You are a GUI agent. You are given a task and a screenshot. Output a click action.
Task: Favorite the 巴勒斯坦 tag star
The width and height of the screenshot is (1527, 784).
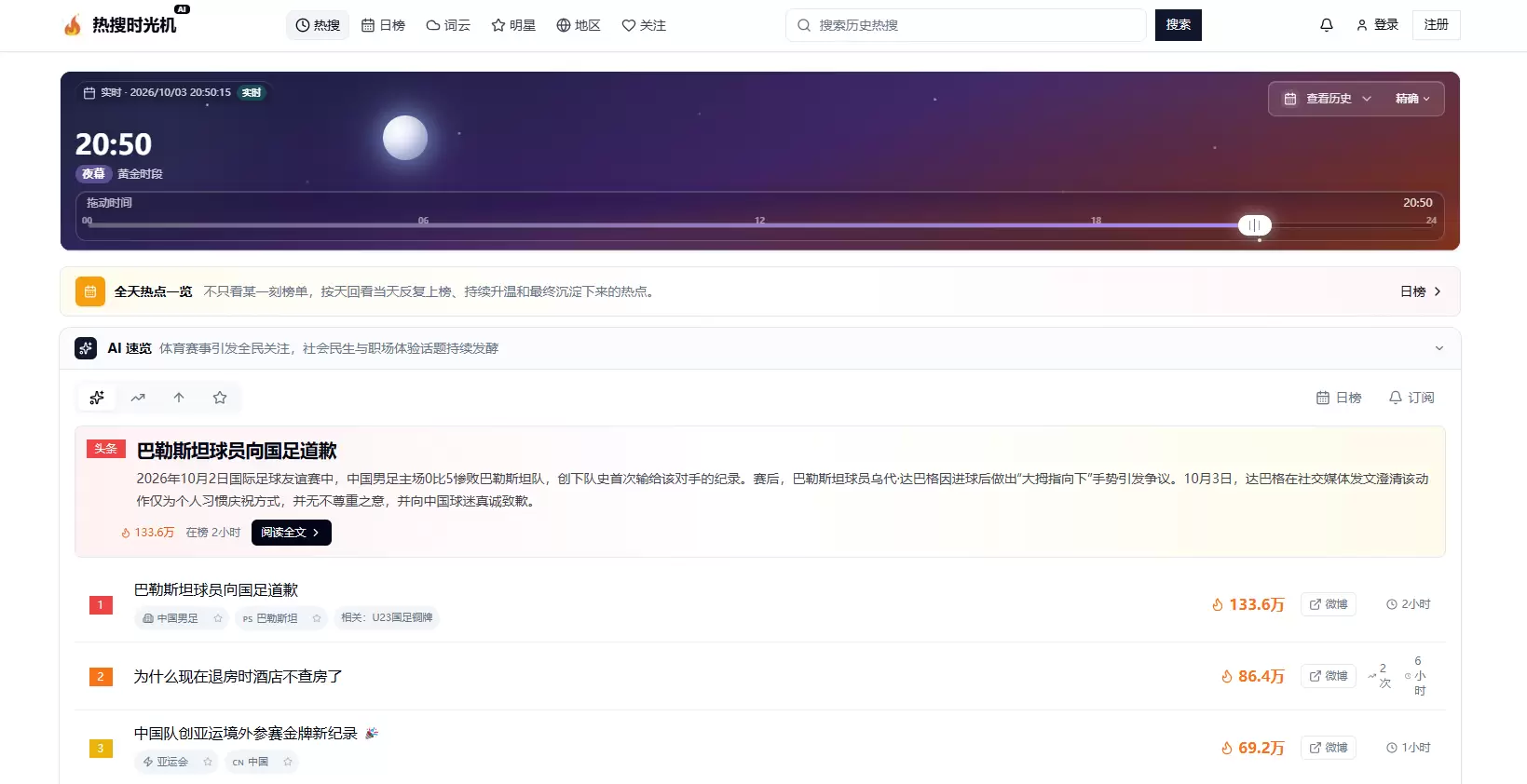pyautogui.click(x=317, y=618)
